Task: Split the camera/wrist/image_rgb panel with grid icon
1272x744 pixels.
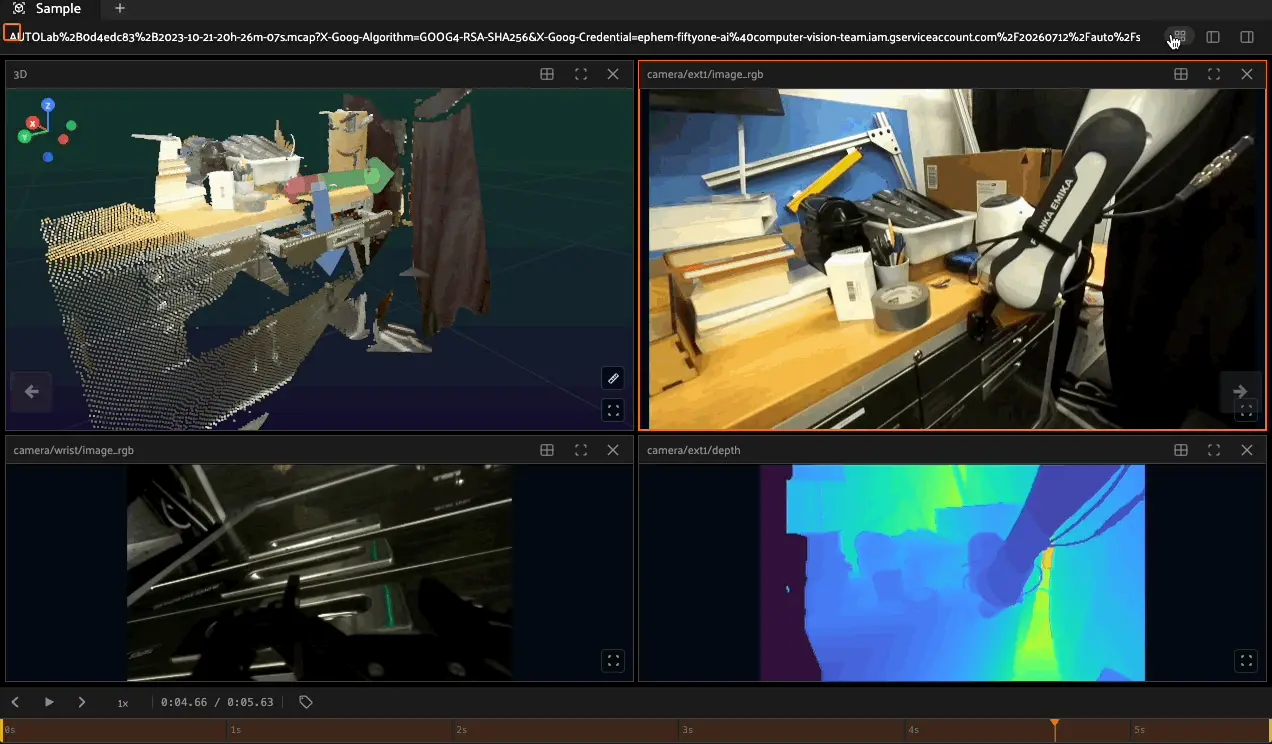Action: point(547,450)
